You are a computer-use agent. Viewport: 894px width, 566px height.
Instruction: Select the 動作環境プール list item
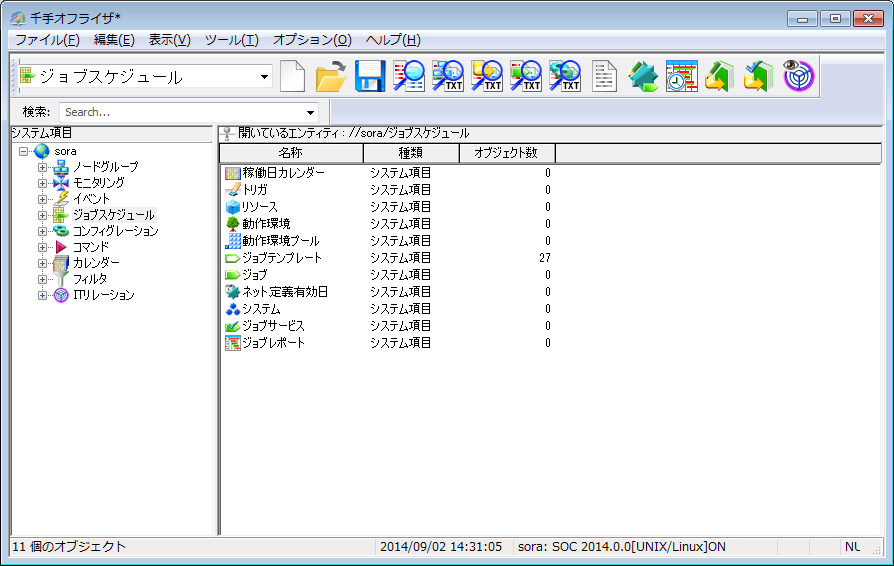pos(280,241)
